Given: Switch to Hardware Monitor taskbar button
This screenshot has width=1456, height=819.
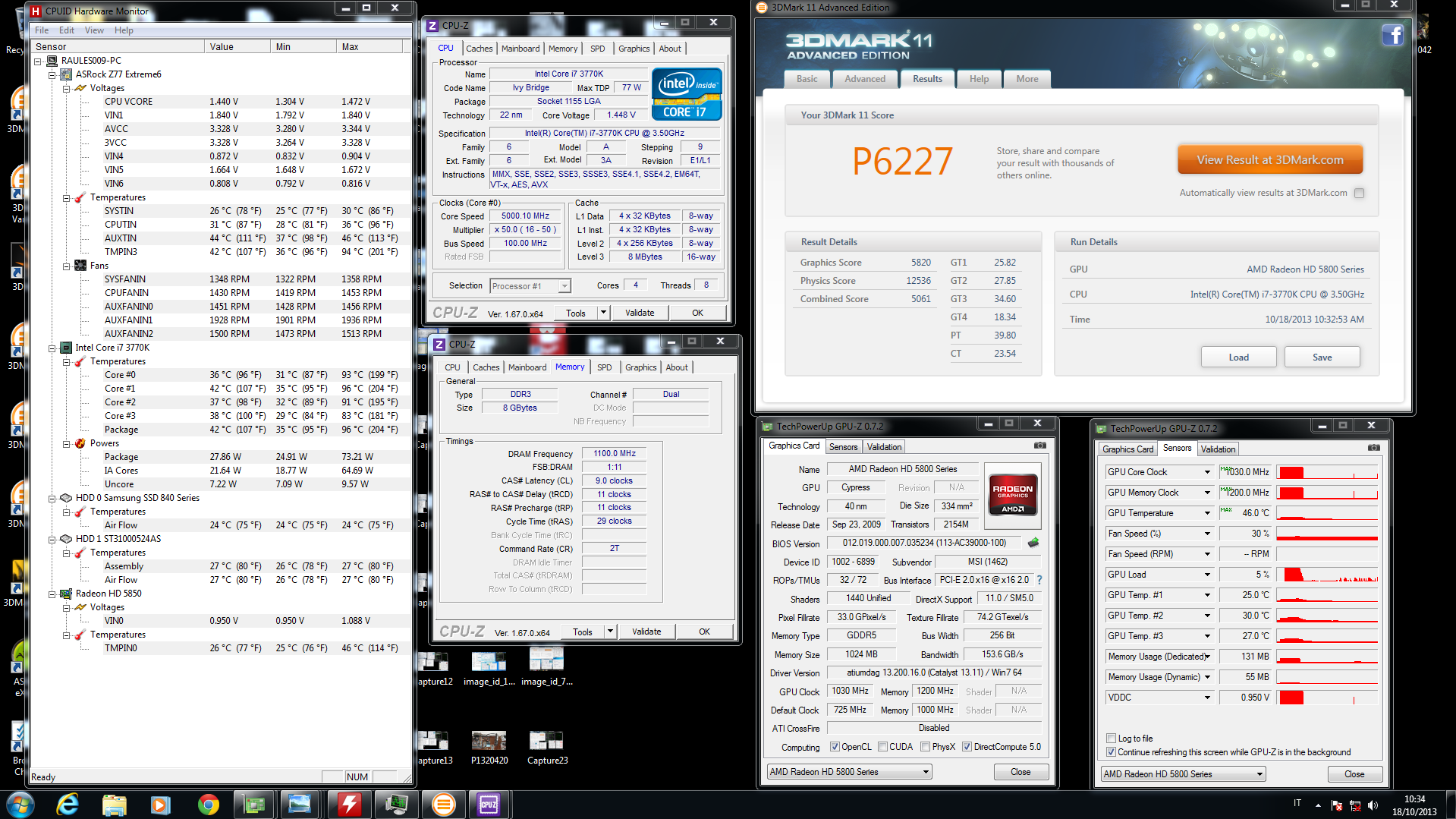Looking at the screenshot, I should pos(395,805).
